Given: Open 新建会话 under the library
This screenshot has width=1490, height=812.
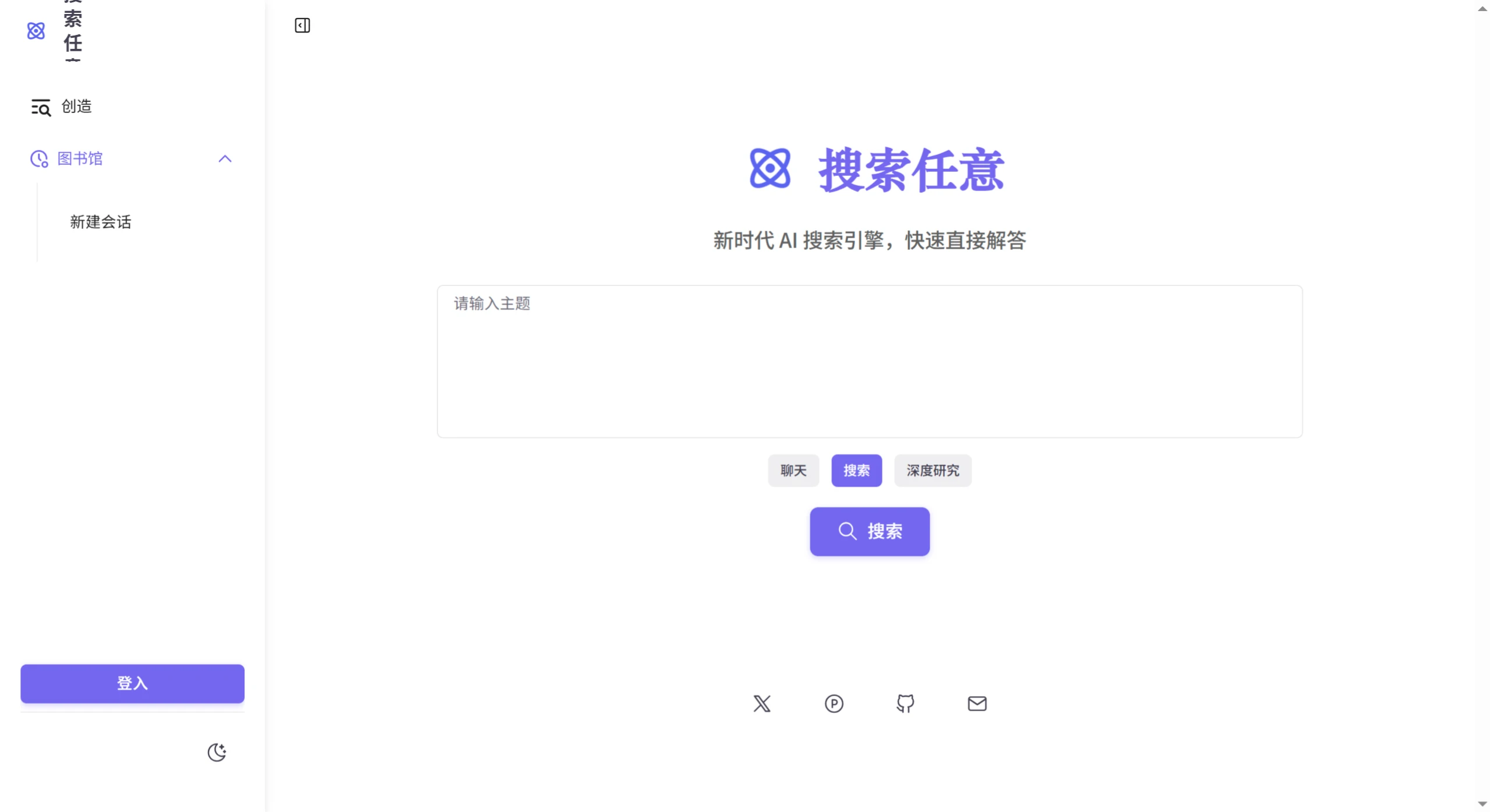Looking at the screenshot, I should 101,222.
